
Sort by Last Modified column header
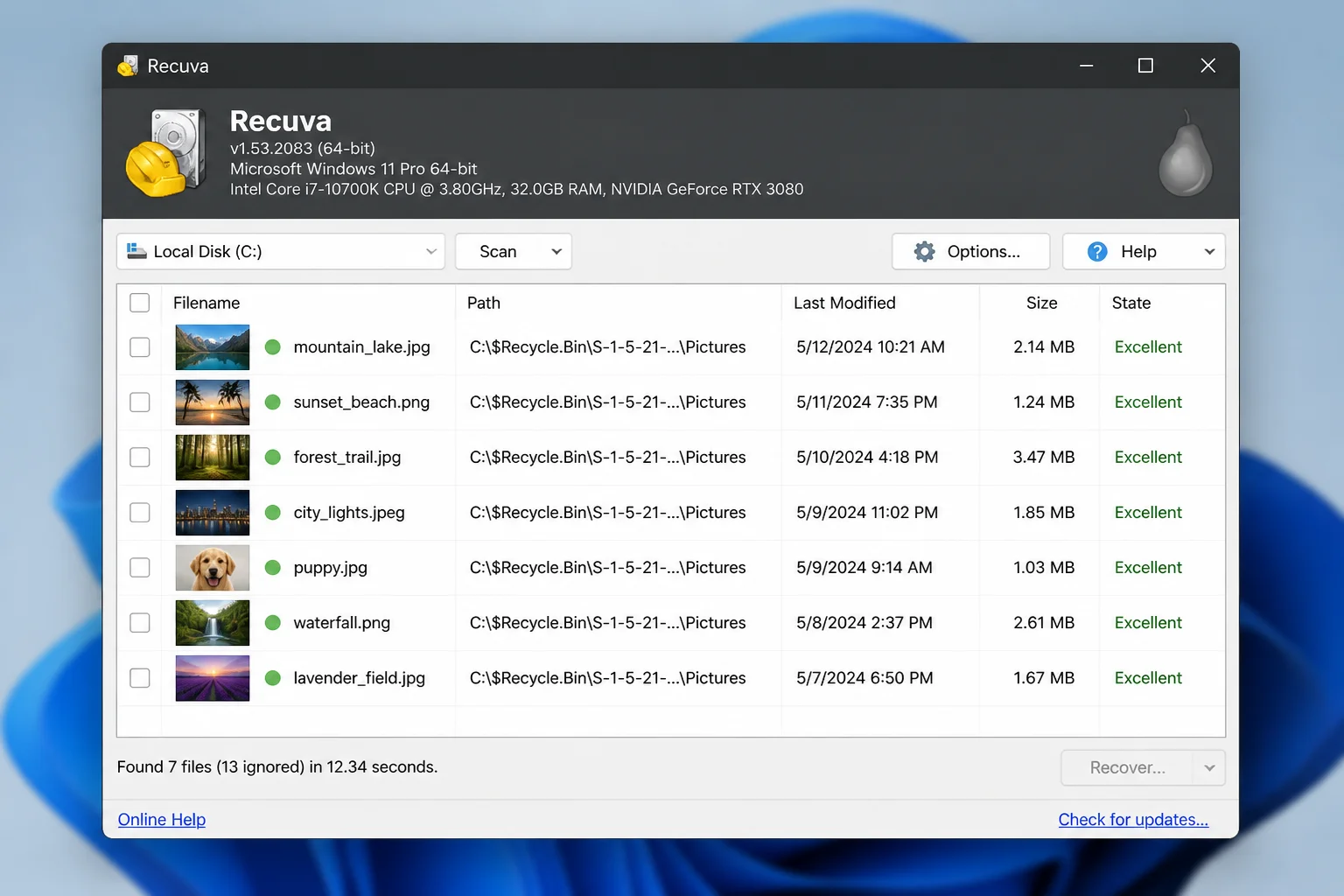(844, 303)
